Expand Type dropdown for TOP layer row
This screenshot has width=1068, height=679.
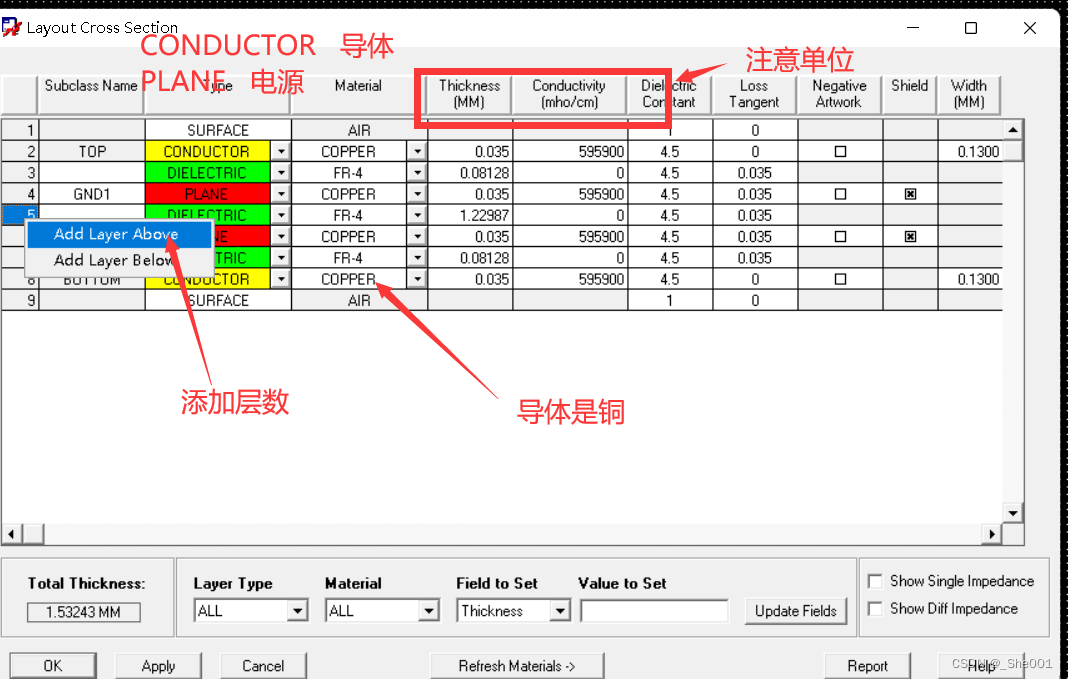coord(281,152)
